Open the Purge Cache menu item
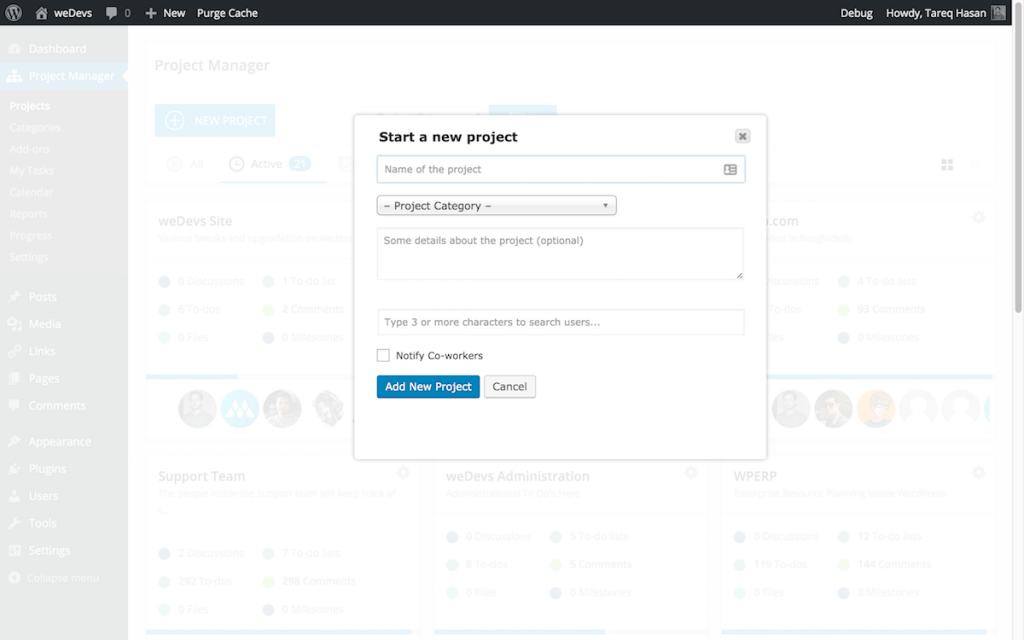 pyautogui.click(x=226, y=13)
